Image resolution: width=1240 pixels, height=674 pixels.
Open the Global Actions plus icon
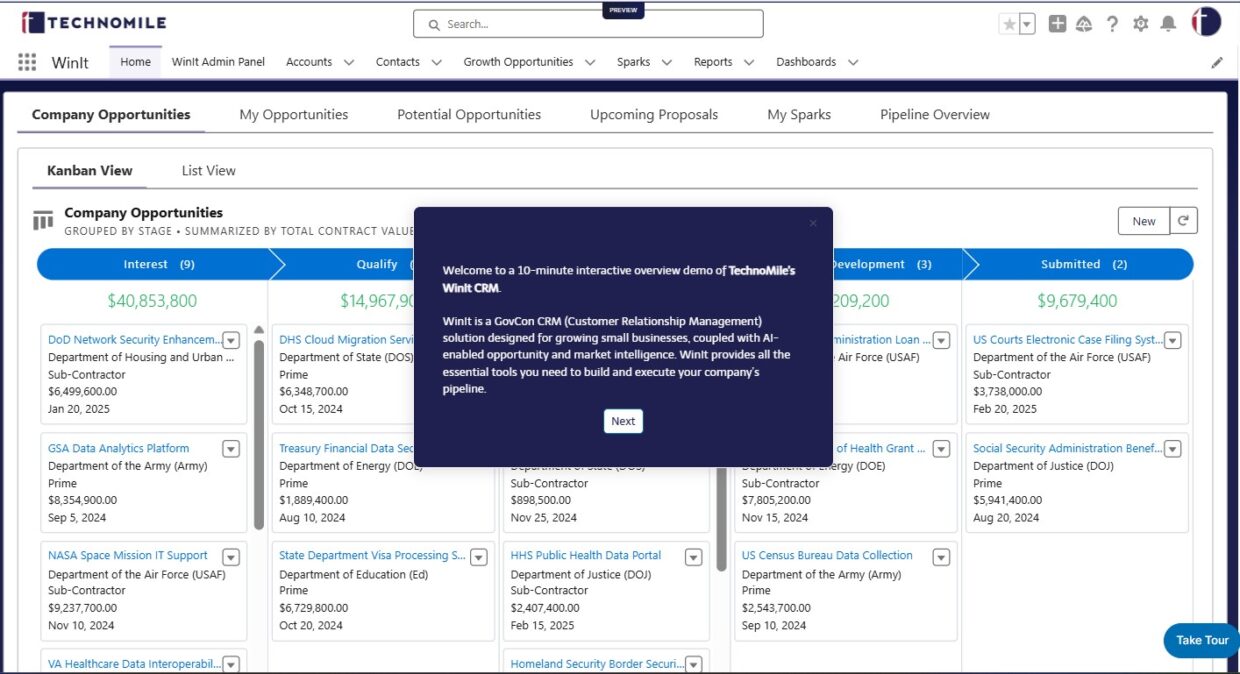[1057, 24]
